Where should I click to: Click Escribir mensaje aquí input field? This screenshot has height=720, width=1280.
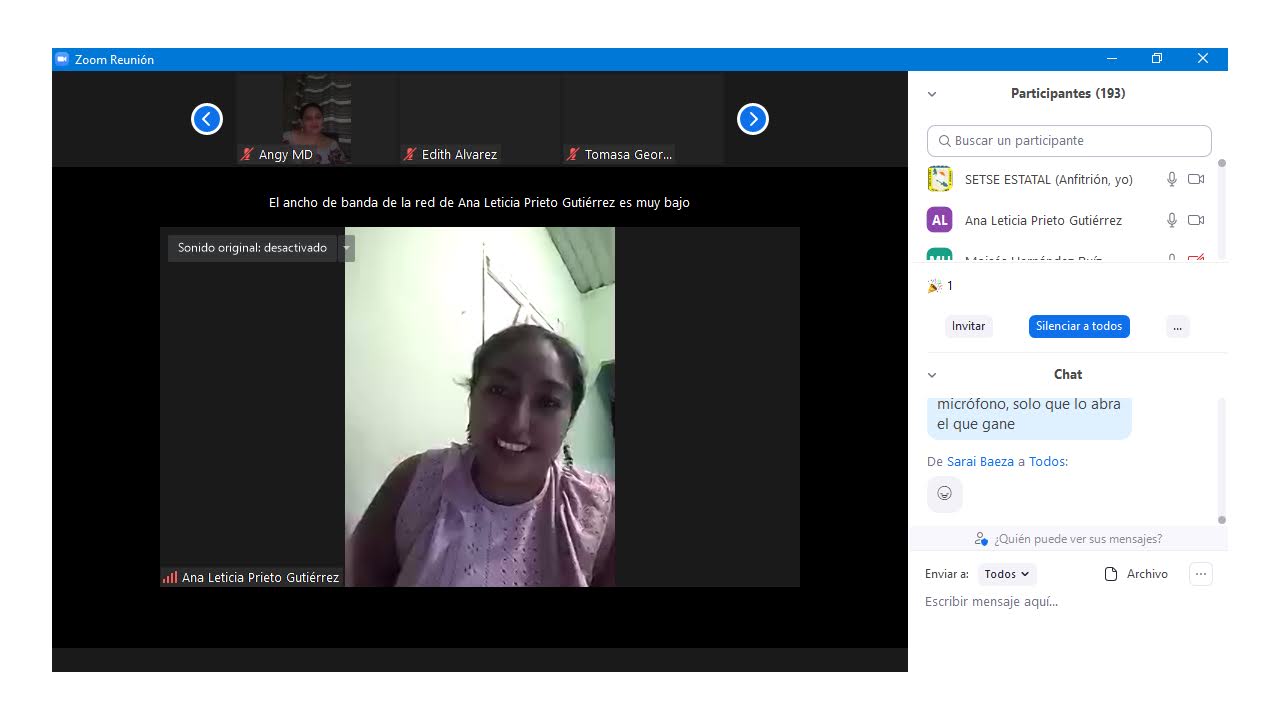point(1068,602)
